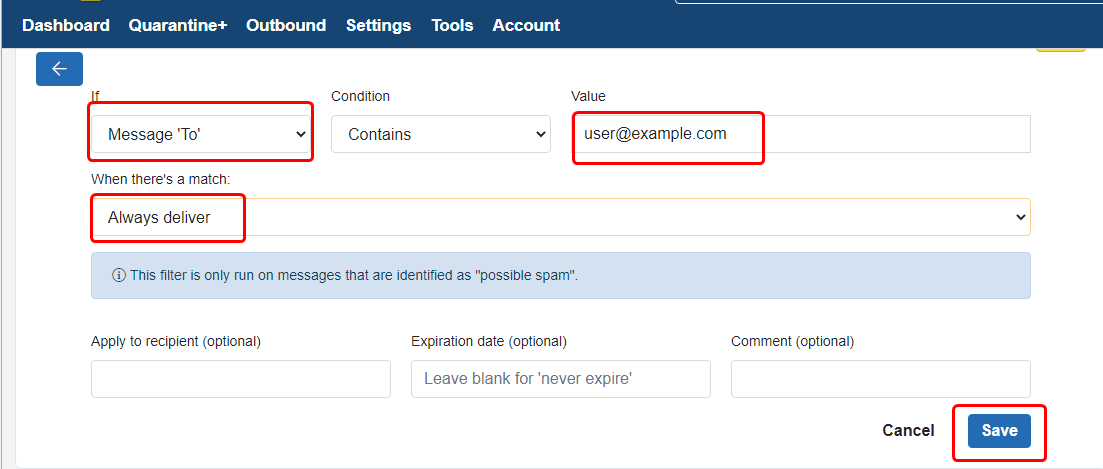Expand the "Message 'To'" If dropdown
This screenshot has height=469, width=1103.
pos(200,134)
